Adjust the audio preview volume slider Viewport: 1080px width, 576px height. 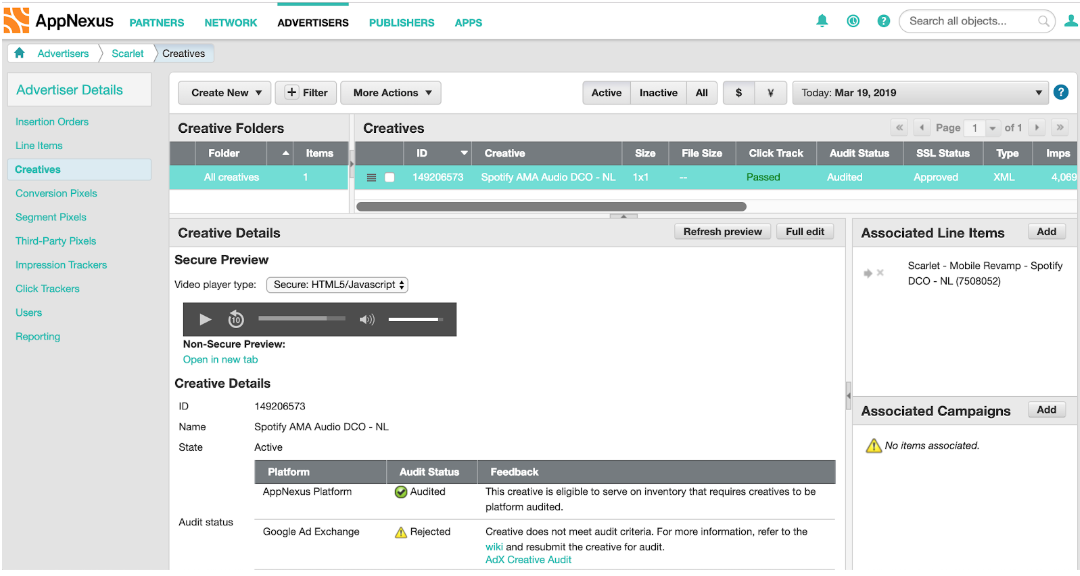point(415,320)
